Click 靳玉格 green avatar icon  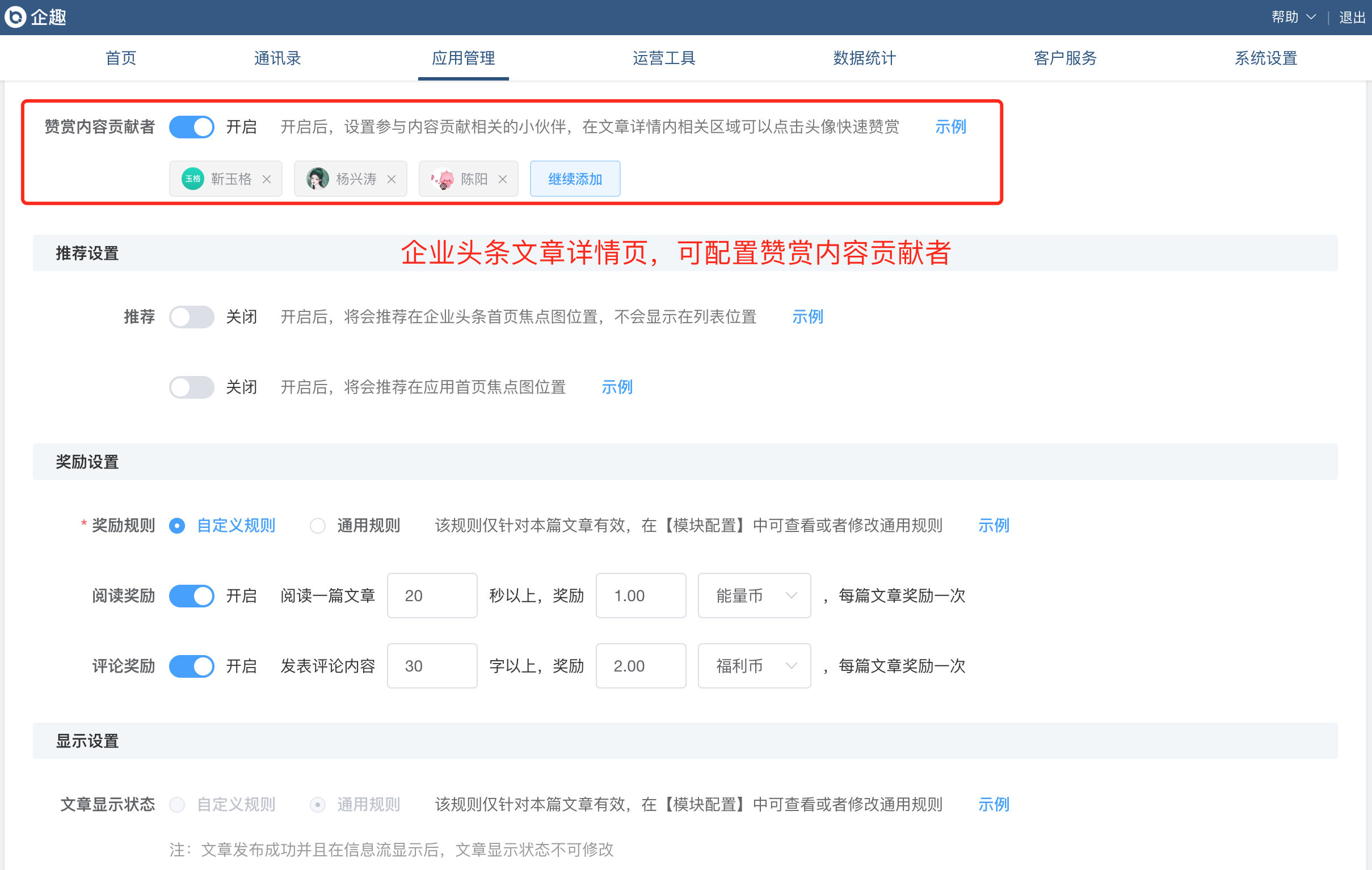(x=192, y=179)
